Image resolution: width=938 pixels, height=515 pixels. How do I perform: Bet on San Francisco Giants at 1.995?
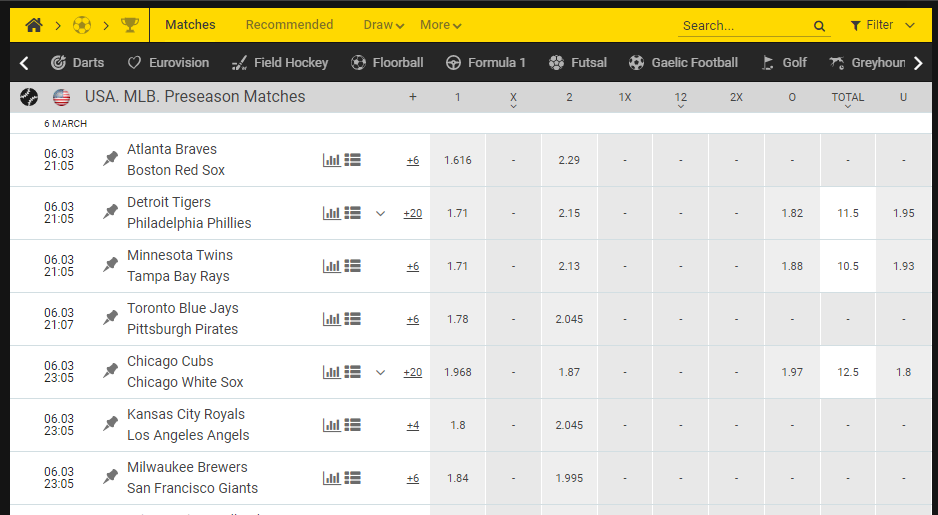569,478
